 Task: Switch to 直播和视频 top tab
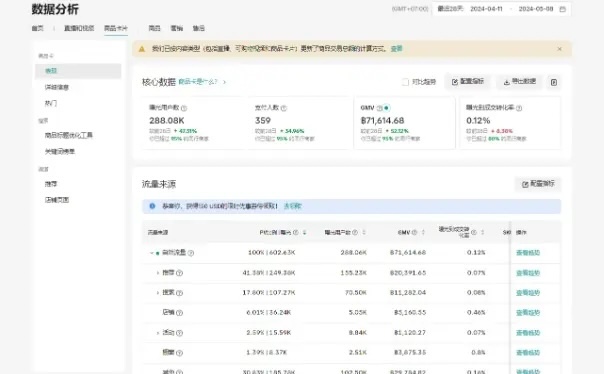(79, 28)
